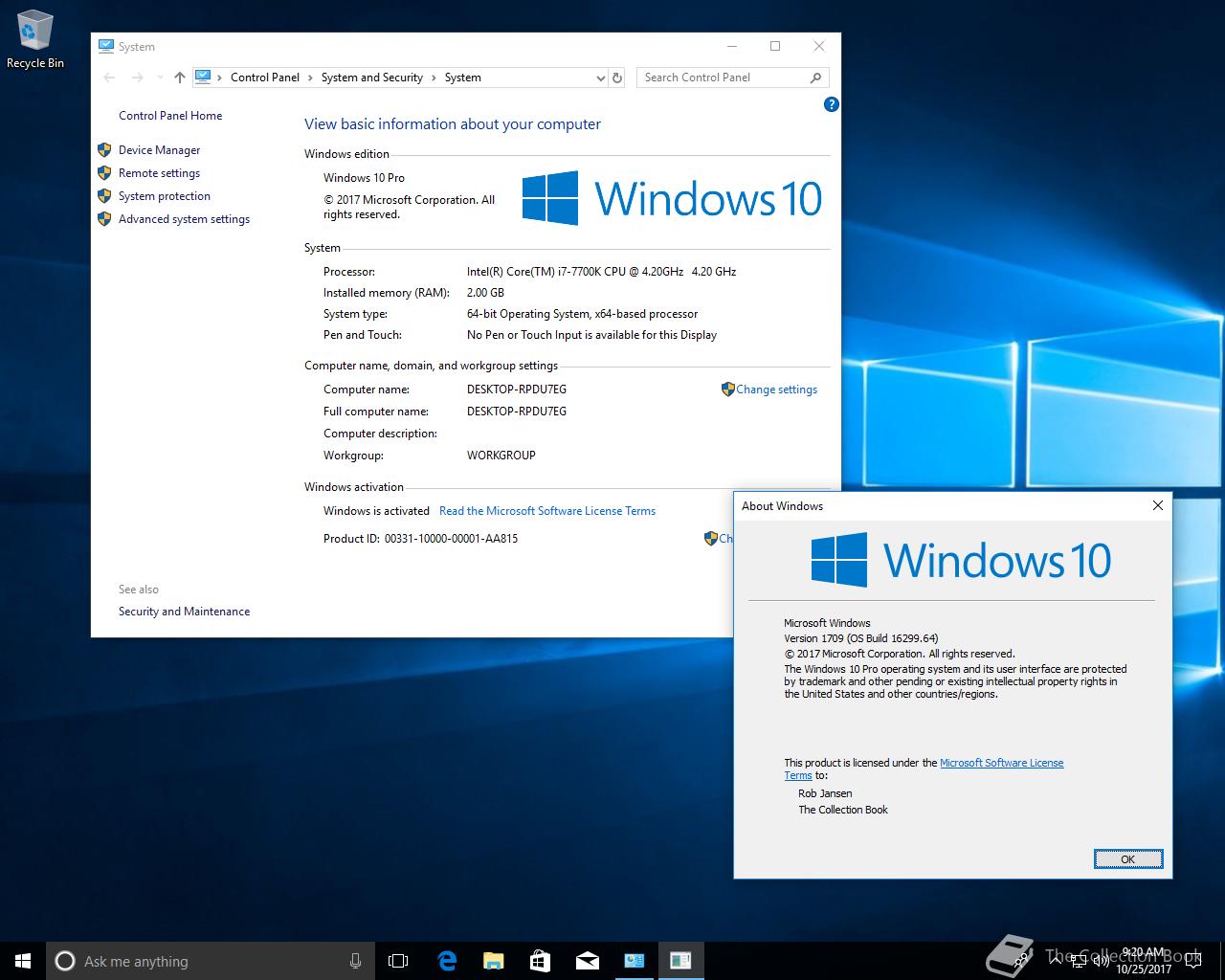Show hidden system tray icons
This screenshot has width=1225, height=980.
click(x=1055, y=960)
